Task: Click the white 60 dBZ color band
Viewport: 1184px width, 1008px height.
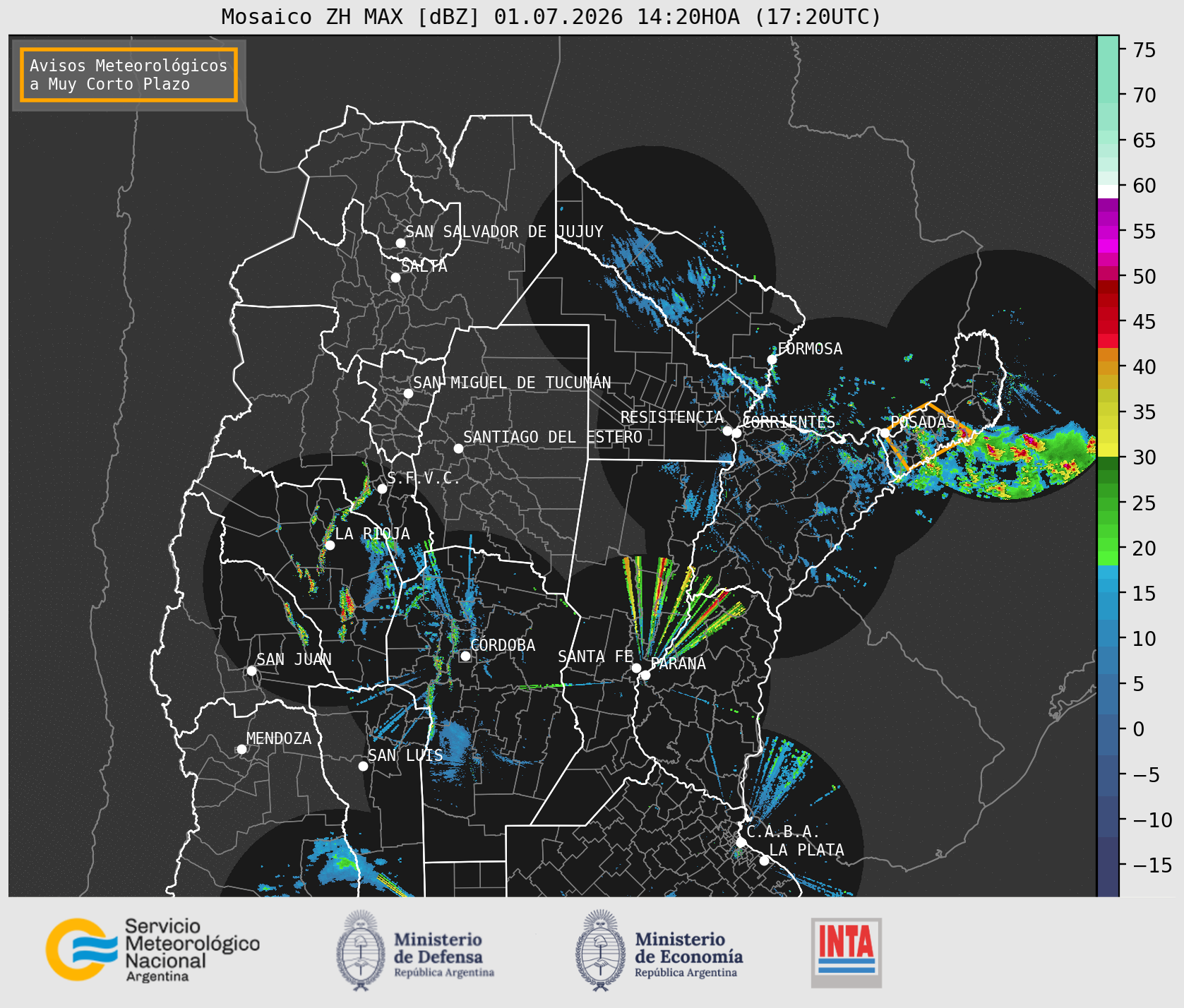Action: pos(1108,191)
